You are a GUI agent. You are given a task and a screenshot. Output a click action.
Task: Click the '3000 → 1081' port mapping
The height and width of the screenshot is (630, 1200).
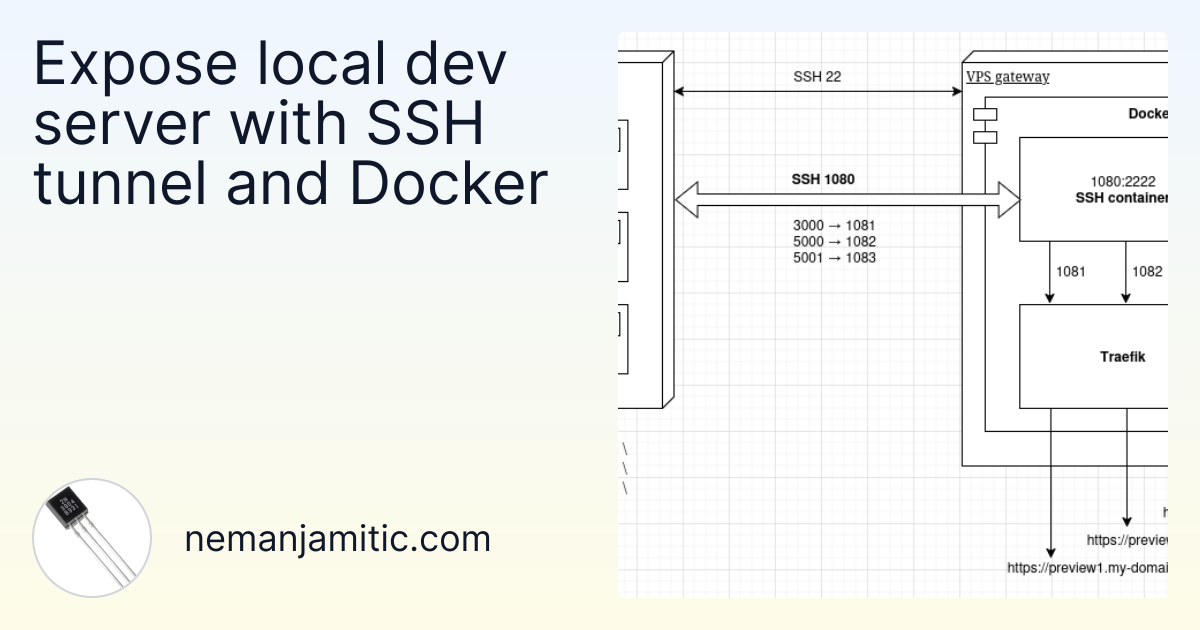[834, 226]
